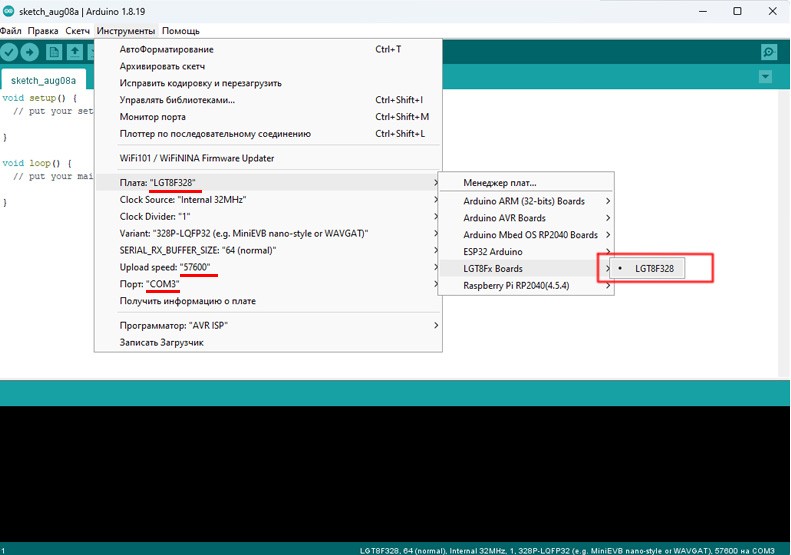Click the Verify sketch checkmark icon
Viewport: 791px width, 555px height.
(x=10, y=52)
